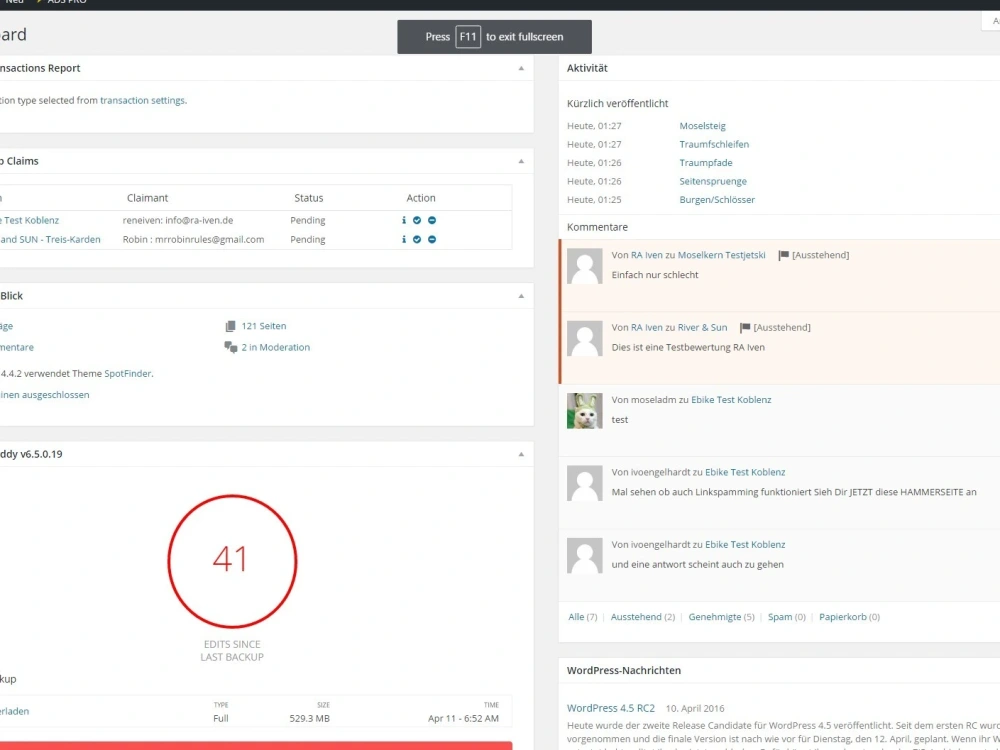Click the comments icon beside 2 in Moderation

[230, 347]
